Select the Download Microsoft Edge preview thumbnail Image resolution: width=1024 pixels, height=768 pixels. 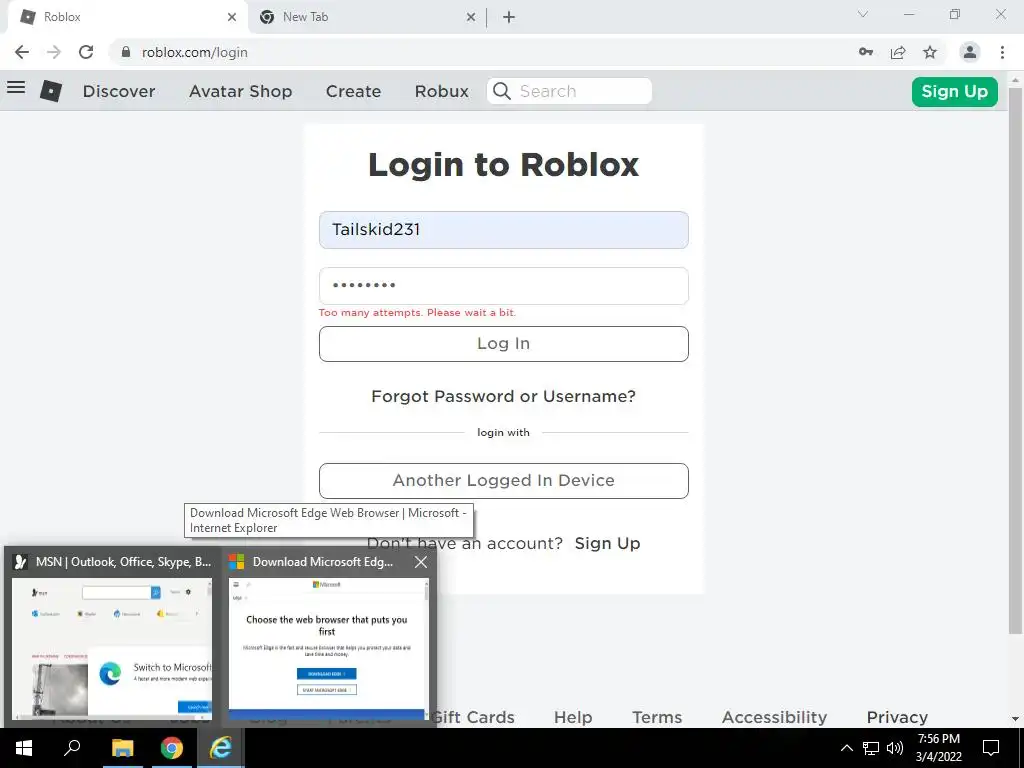328,650
